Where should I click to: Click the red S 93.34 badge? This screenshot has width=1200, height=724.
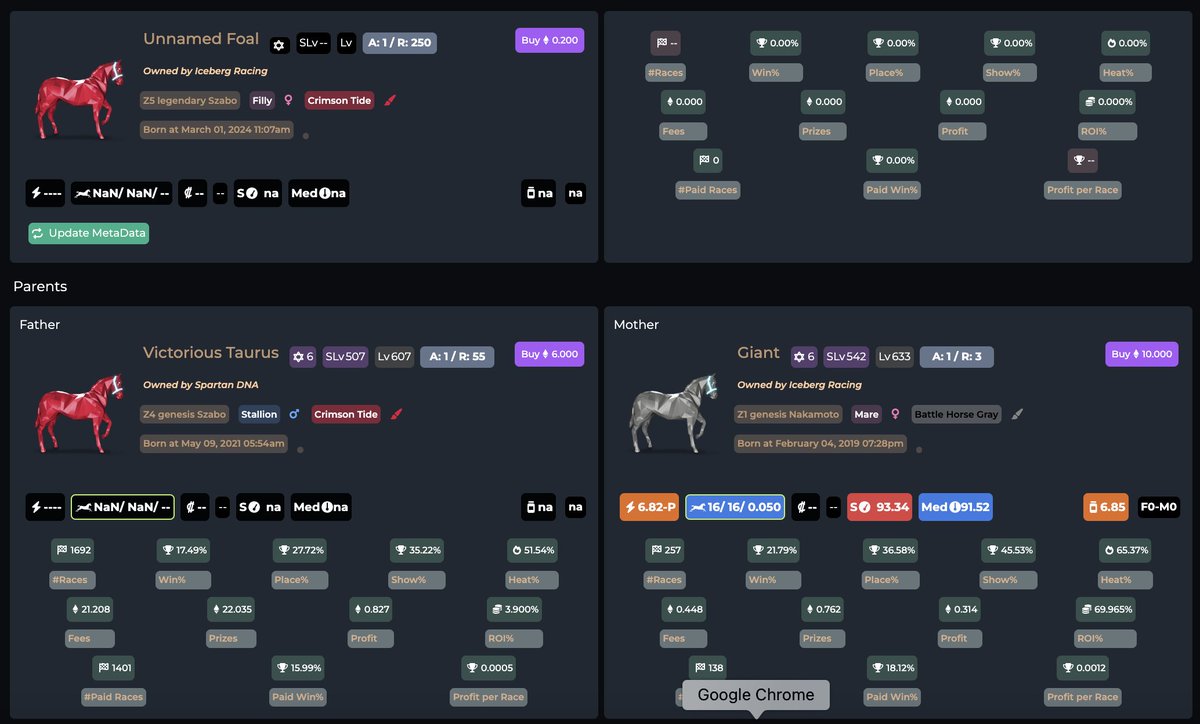pyautogui.click(x=881, y=507)
